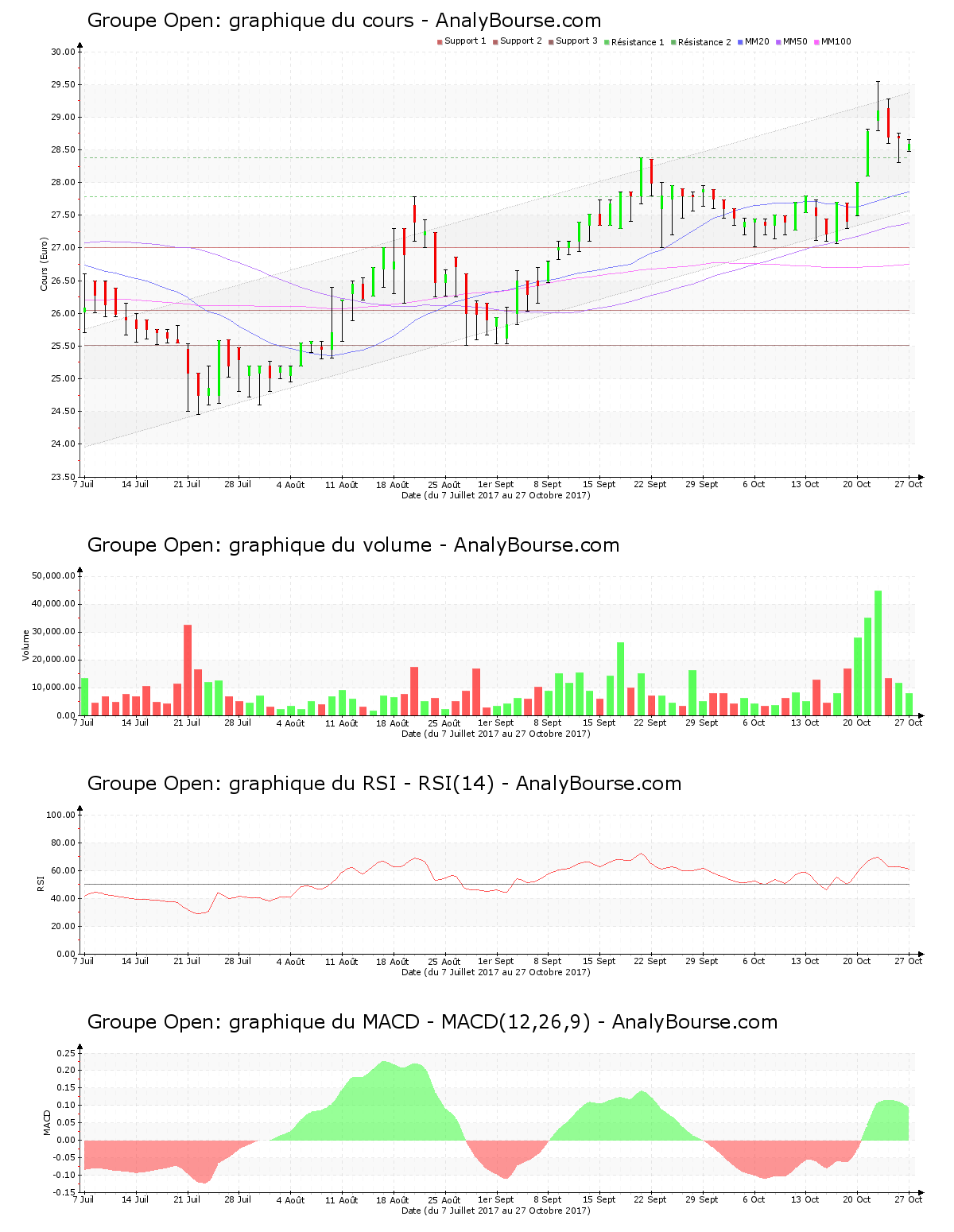Screen dimensions: 954x1232
Task: Select the Résistance 1 legend entry
Action: 634,42
